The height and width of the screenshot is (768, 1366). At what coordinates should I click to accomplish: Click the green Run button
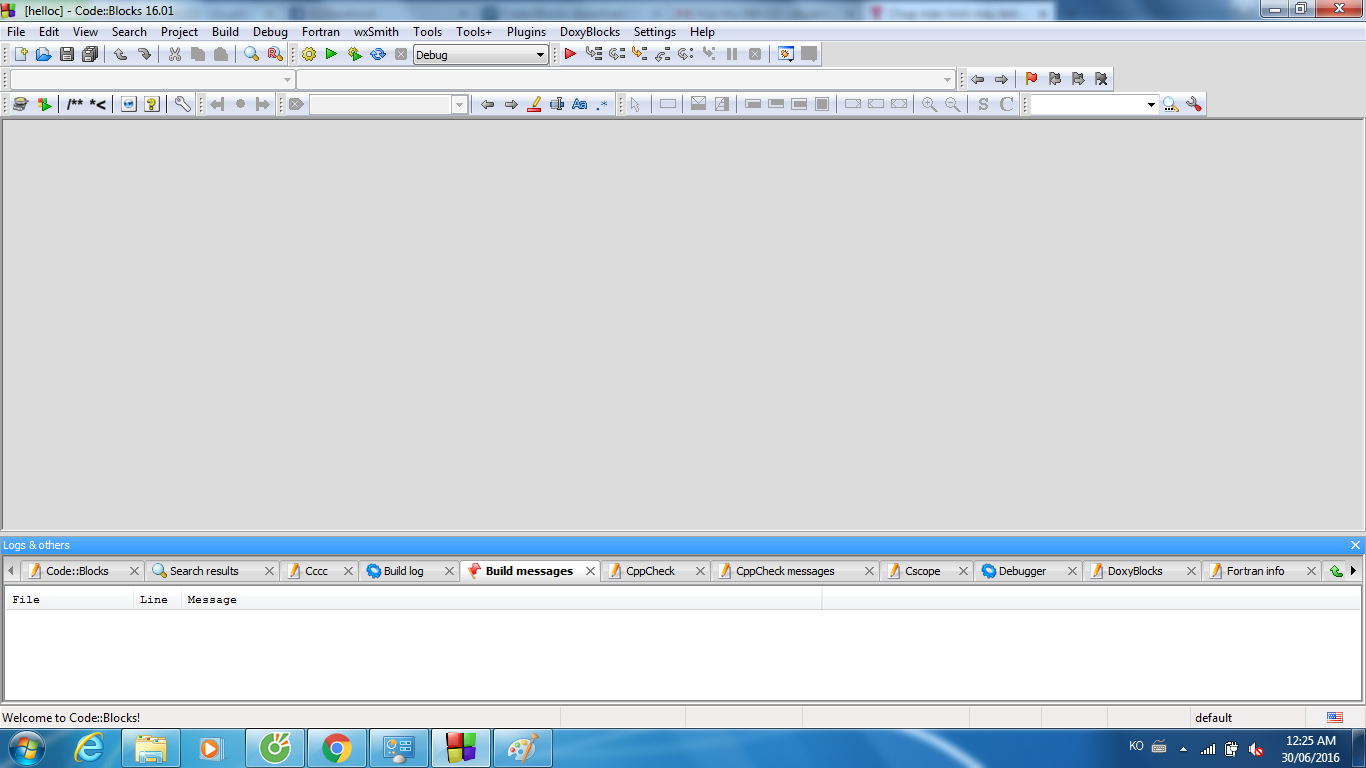(x=331, y=54)
